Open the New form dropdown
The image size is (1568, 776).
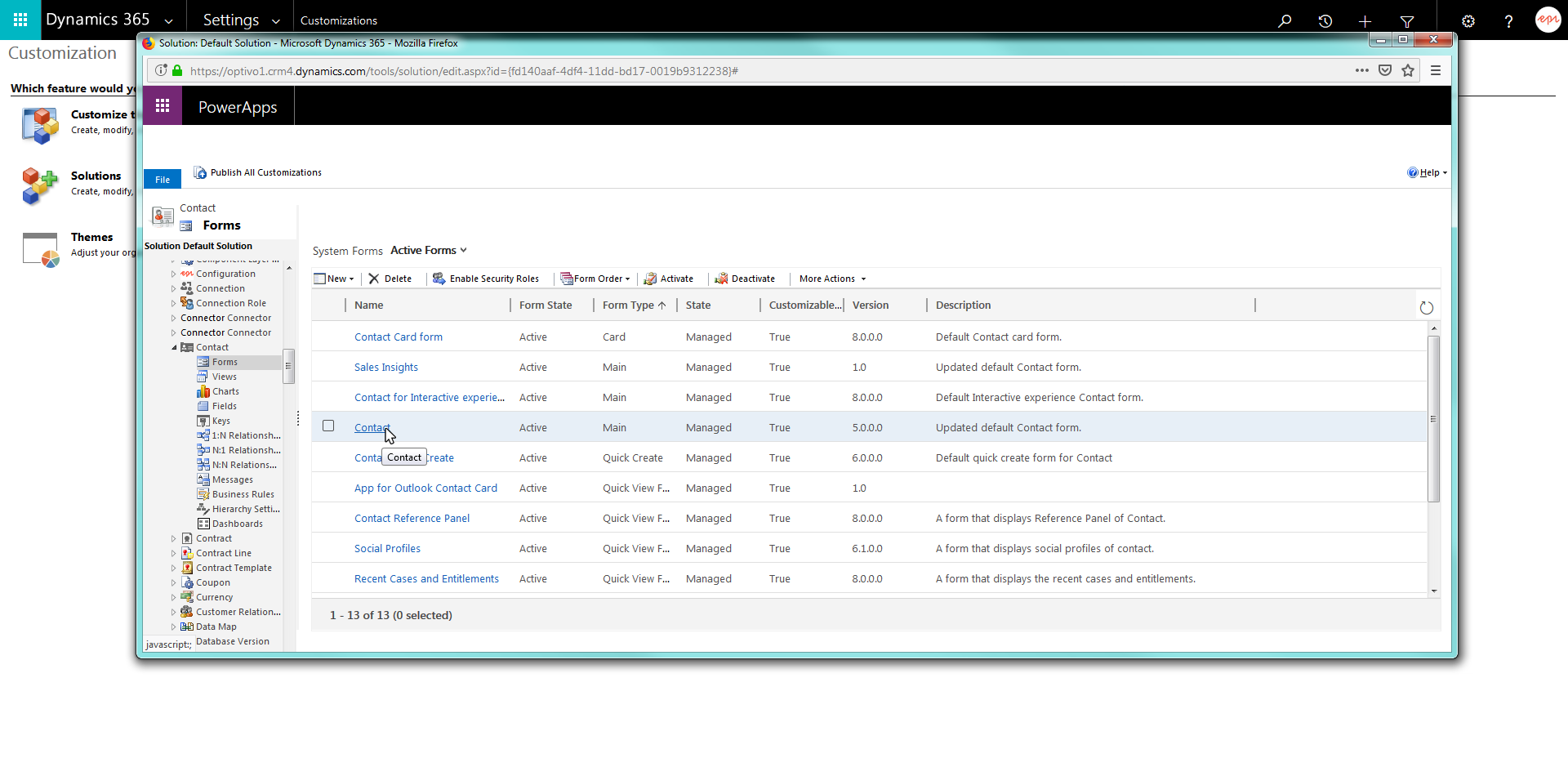(334, 279)
